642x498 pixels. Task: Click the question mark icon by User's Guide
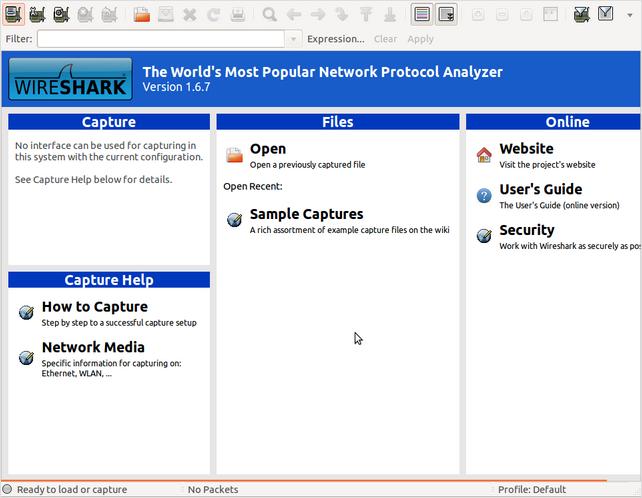pos(484,196)
